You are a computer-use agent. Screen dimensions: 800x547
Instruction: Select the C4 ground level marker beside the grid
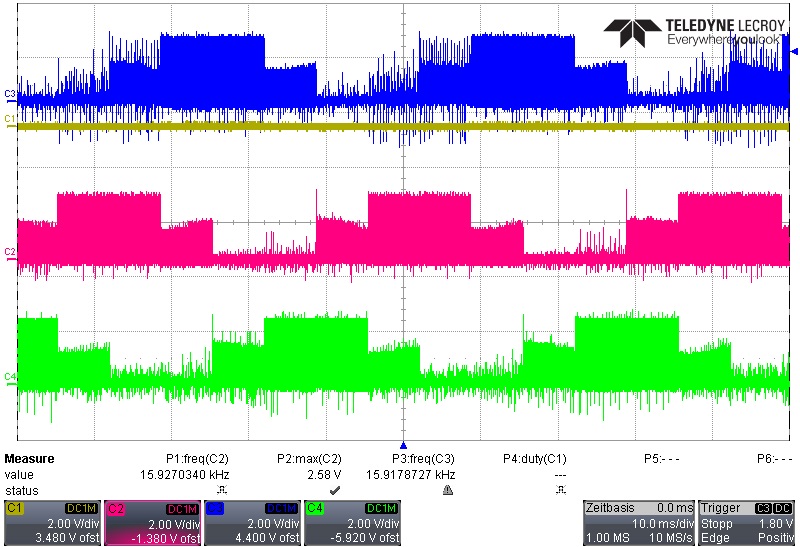(10, 378)
